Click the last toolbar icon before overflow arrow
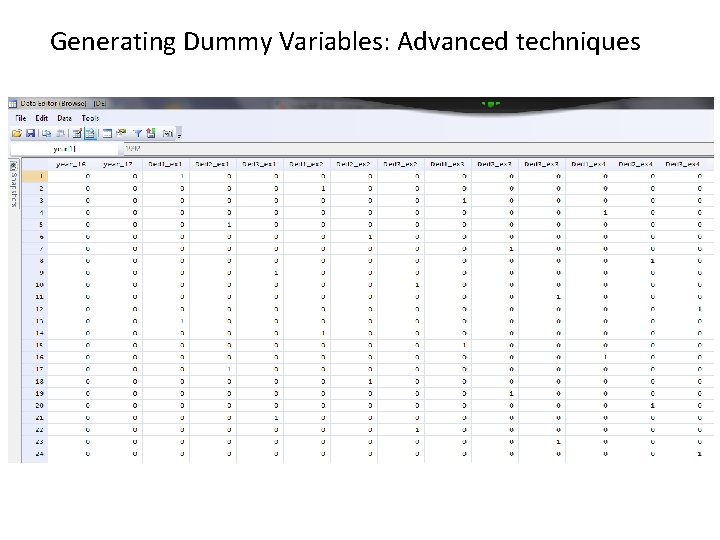Viewport: 720px width, 540px height. click(x=168, y=134)
